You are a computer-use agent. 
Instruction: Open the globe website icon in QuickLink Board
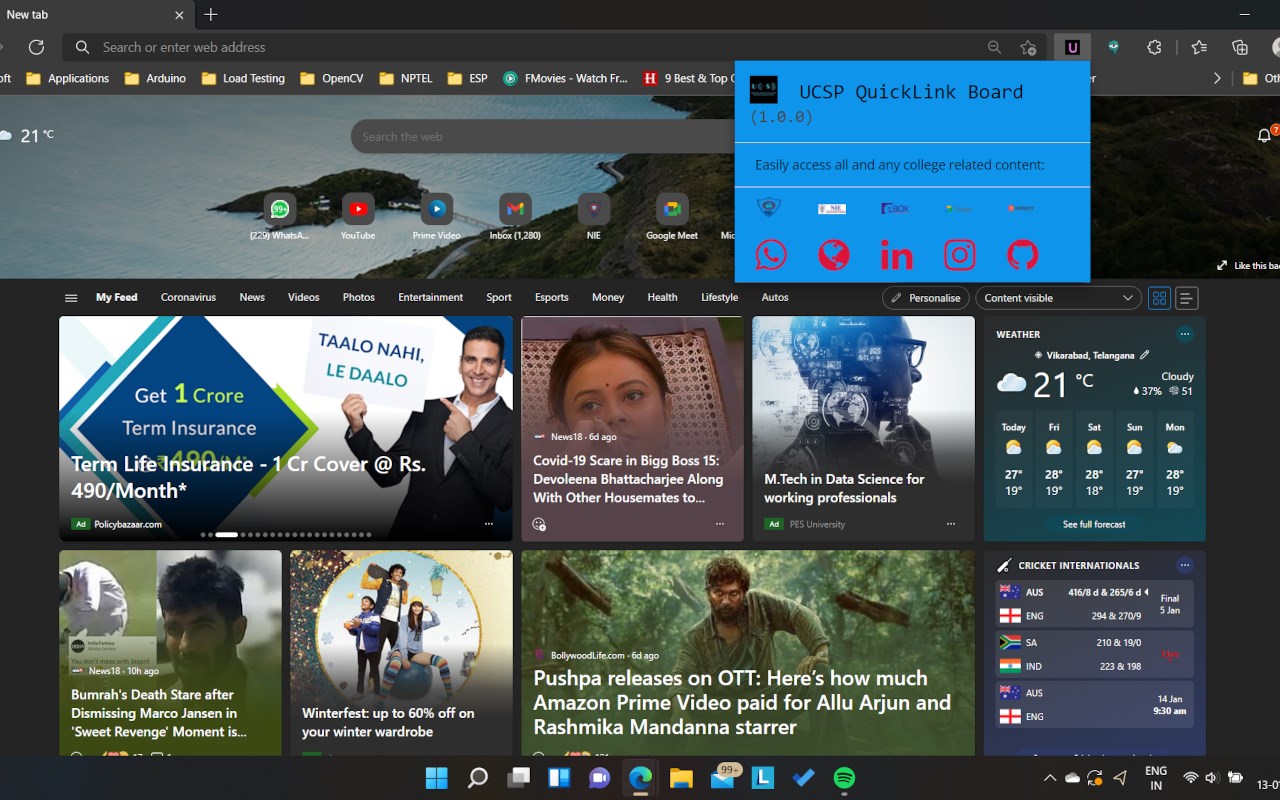pyautogui.click(x=834, y=255)
